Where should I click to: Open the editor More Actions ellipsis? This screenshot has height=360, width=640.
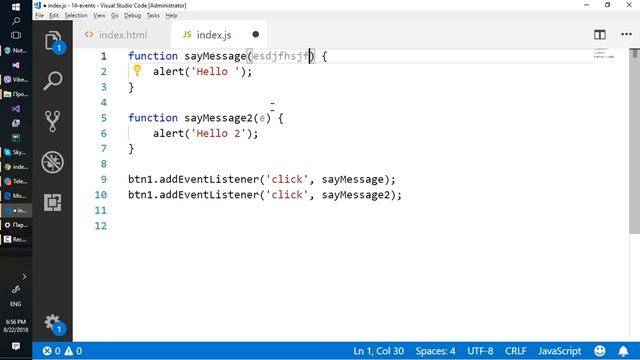[x=626, y=35]
